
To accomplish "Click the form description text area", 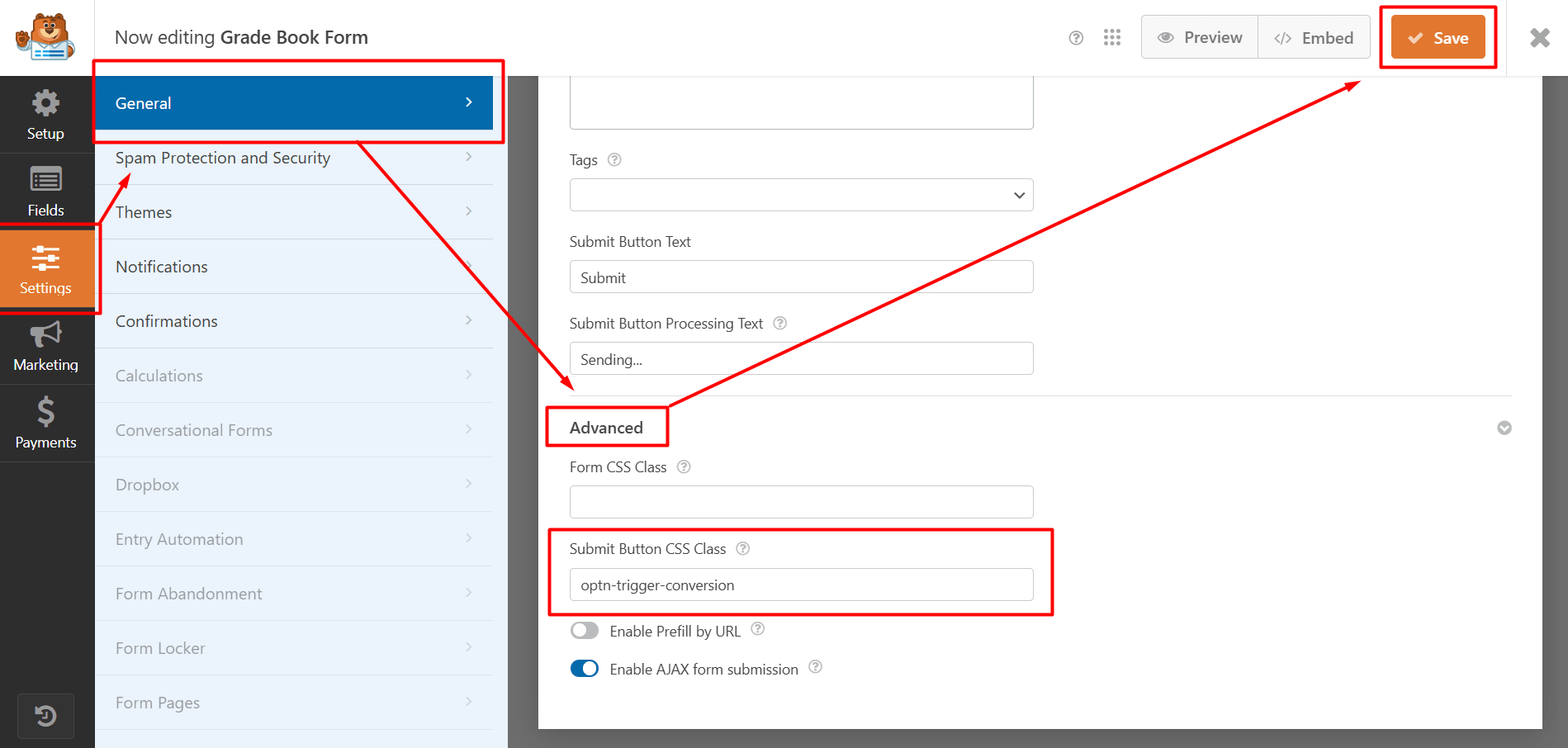I will pos(801,102).
